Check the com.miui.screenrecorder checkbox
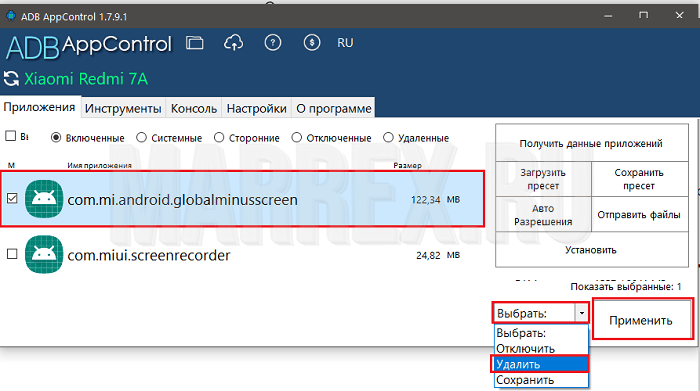Viewport: 700px width, 391px height. coord(12,254)
